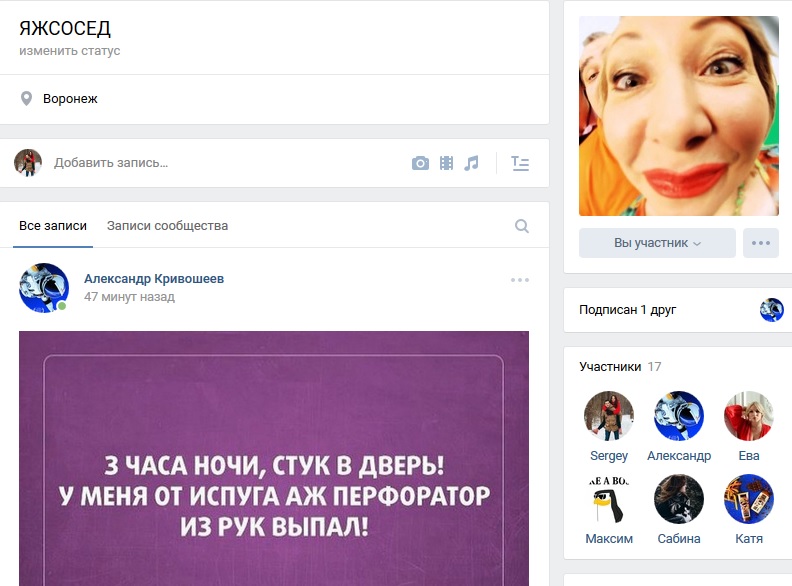The height and width of the screenshot is (586, 792).
Task: Click the name 'Ева' in members
Action: click(x=749, y=456)
